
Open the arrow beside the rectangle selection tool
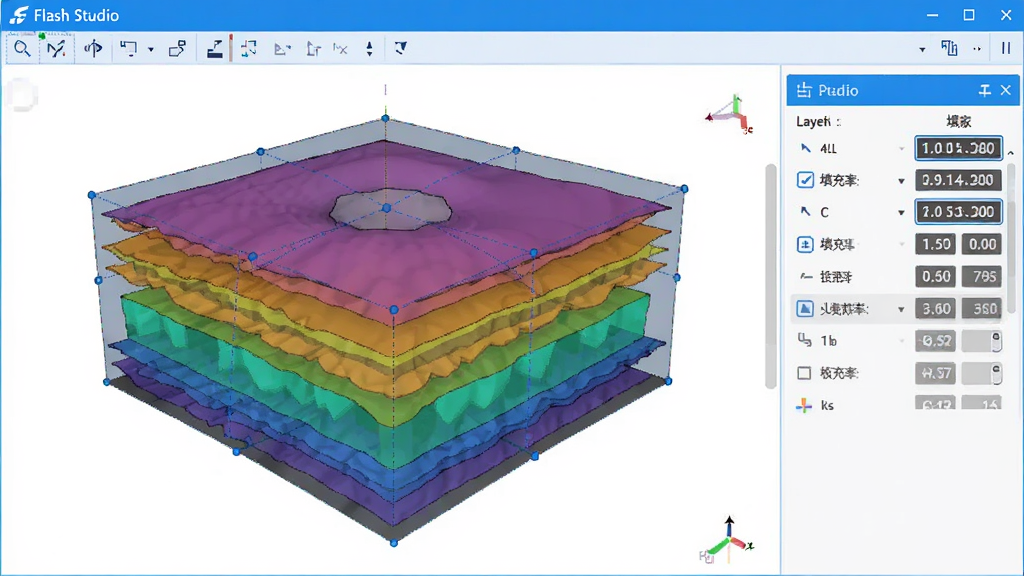[x=151, y=49]
